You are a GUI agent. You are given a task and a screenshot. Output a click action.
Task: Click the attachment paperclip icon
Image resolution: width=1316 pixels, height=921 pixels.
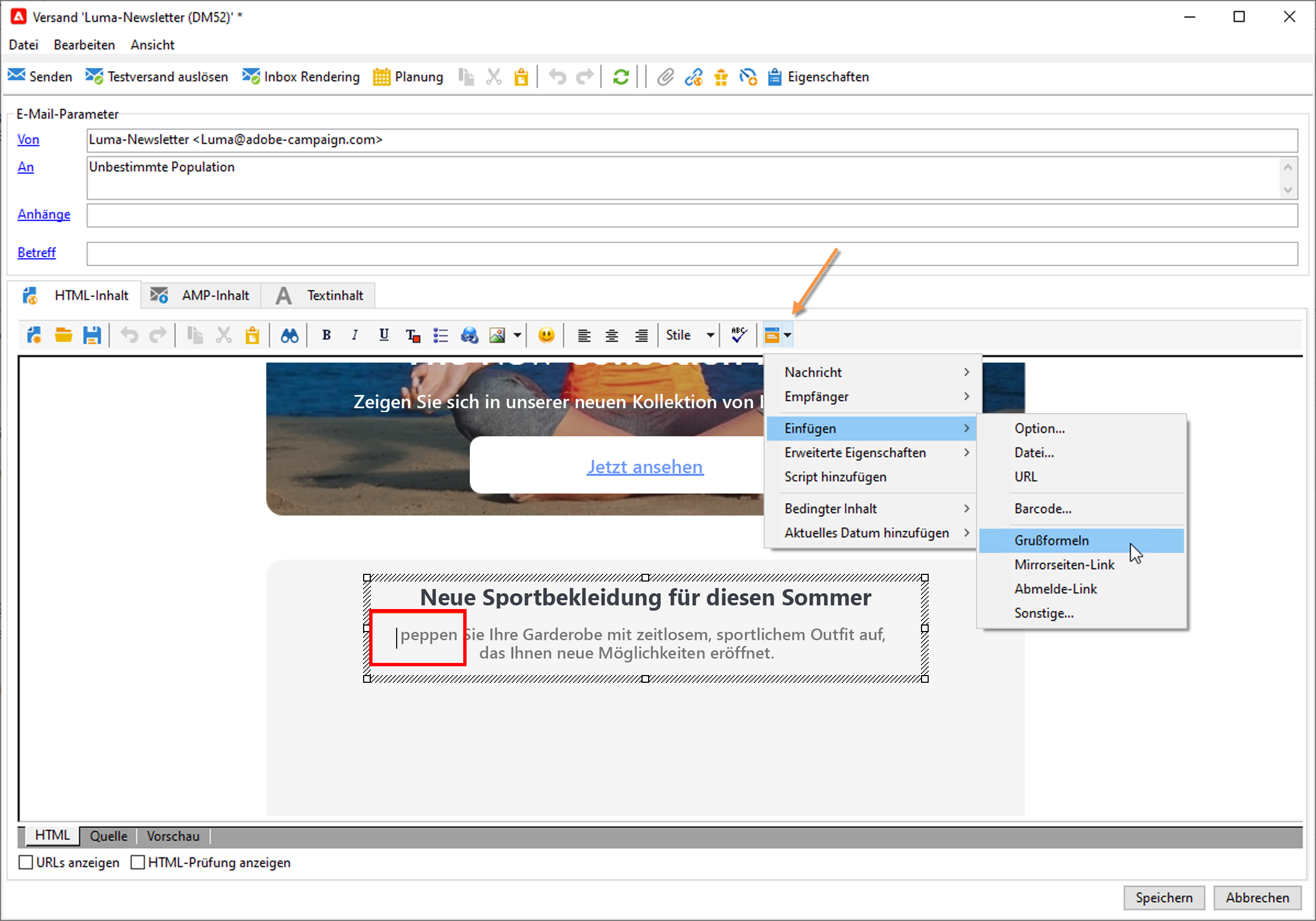coord(665,77)
